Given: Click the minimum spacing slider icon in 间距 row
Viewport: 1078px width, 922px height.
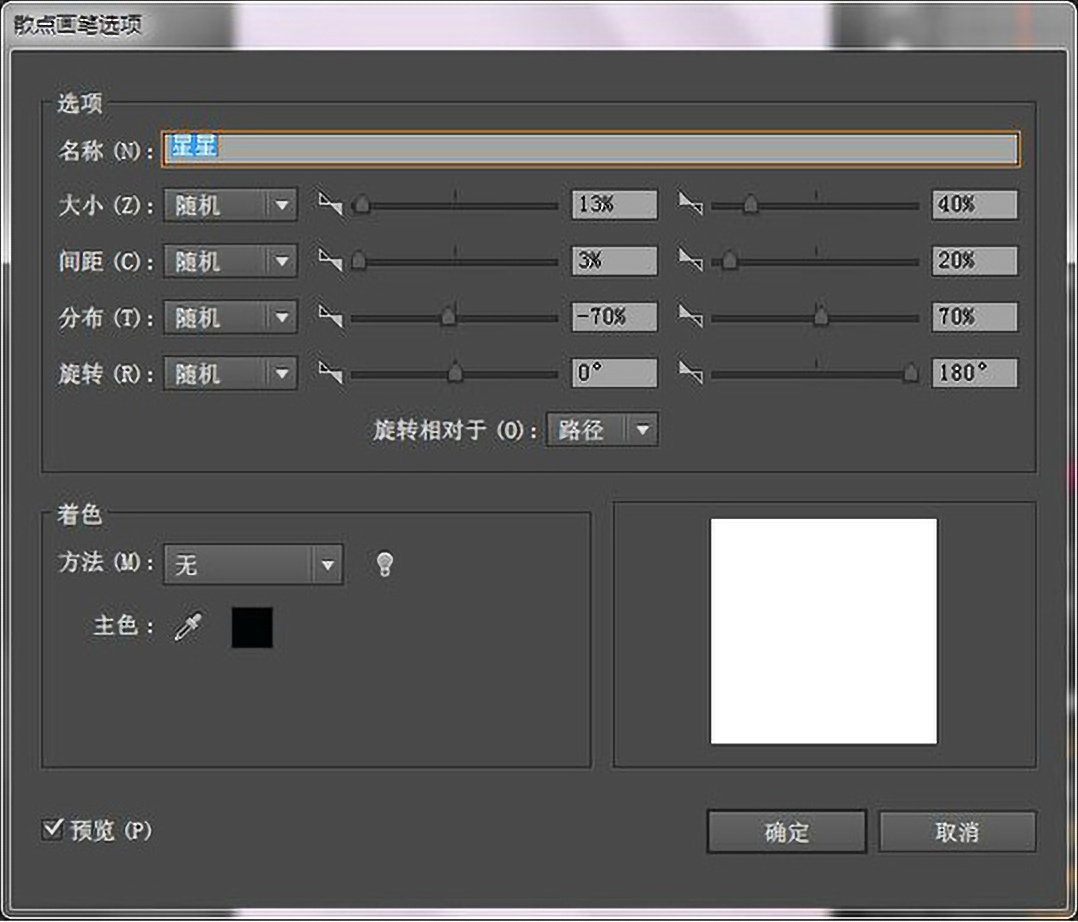Looking at the screenshot, I should pos(330,261).
